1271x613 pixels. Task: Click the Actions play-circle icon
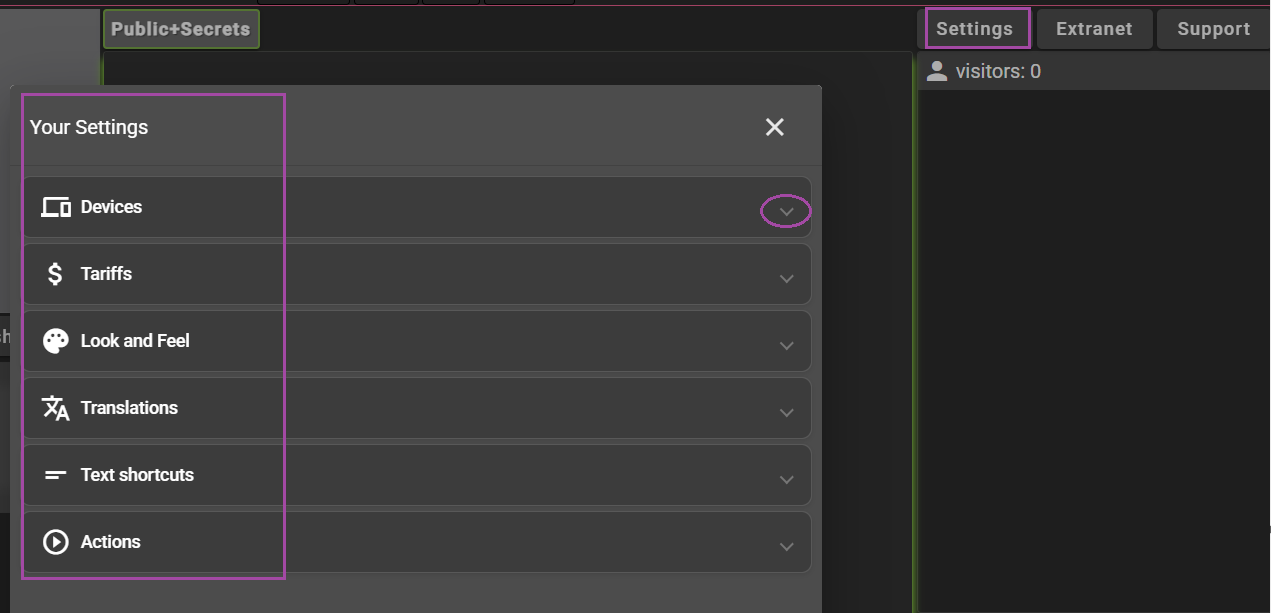[56, 542]
